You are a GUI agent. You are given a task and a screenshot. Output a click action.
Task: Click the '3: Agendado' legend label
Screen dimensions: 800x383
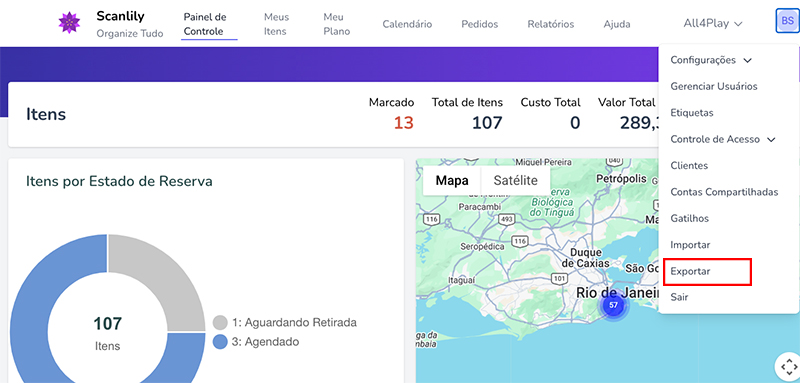[265, 342]
